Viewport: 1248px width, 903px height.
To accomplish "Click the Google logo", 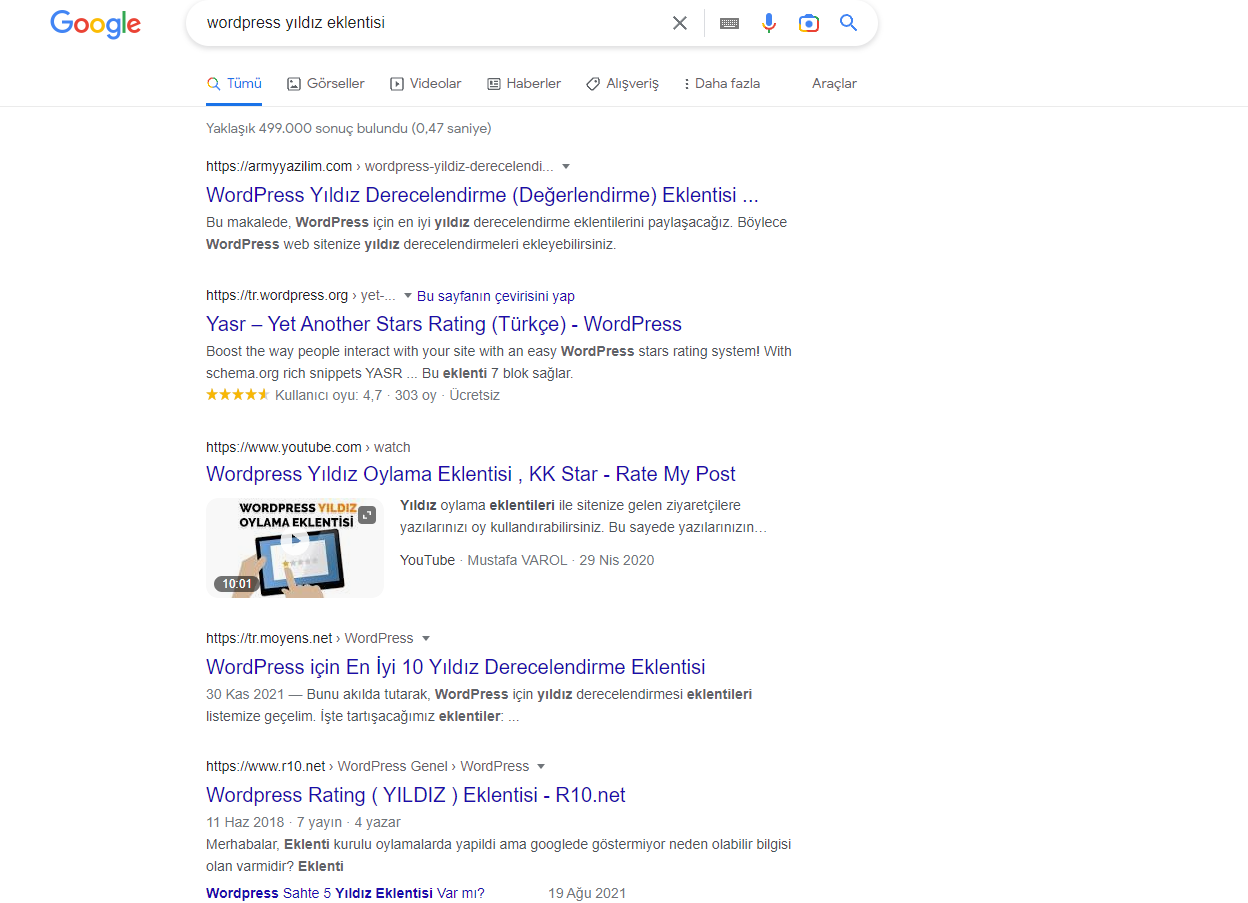I will [x=95, y=24].
